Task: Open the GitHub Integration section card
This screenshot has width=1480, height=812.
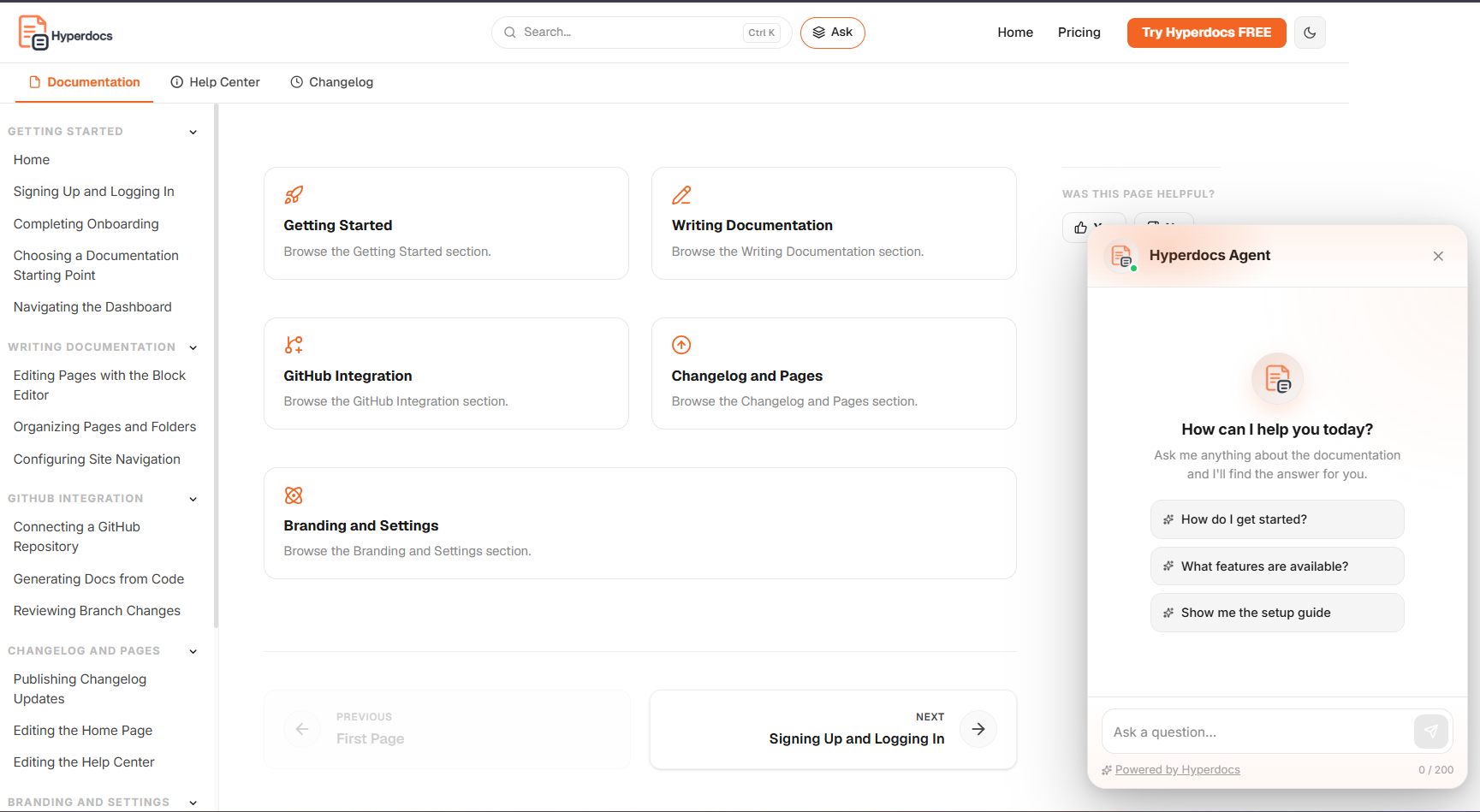Action: 446,374
